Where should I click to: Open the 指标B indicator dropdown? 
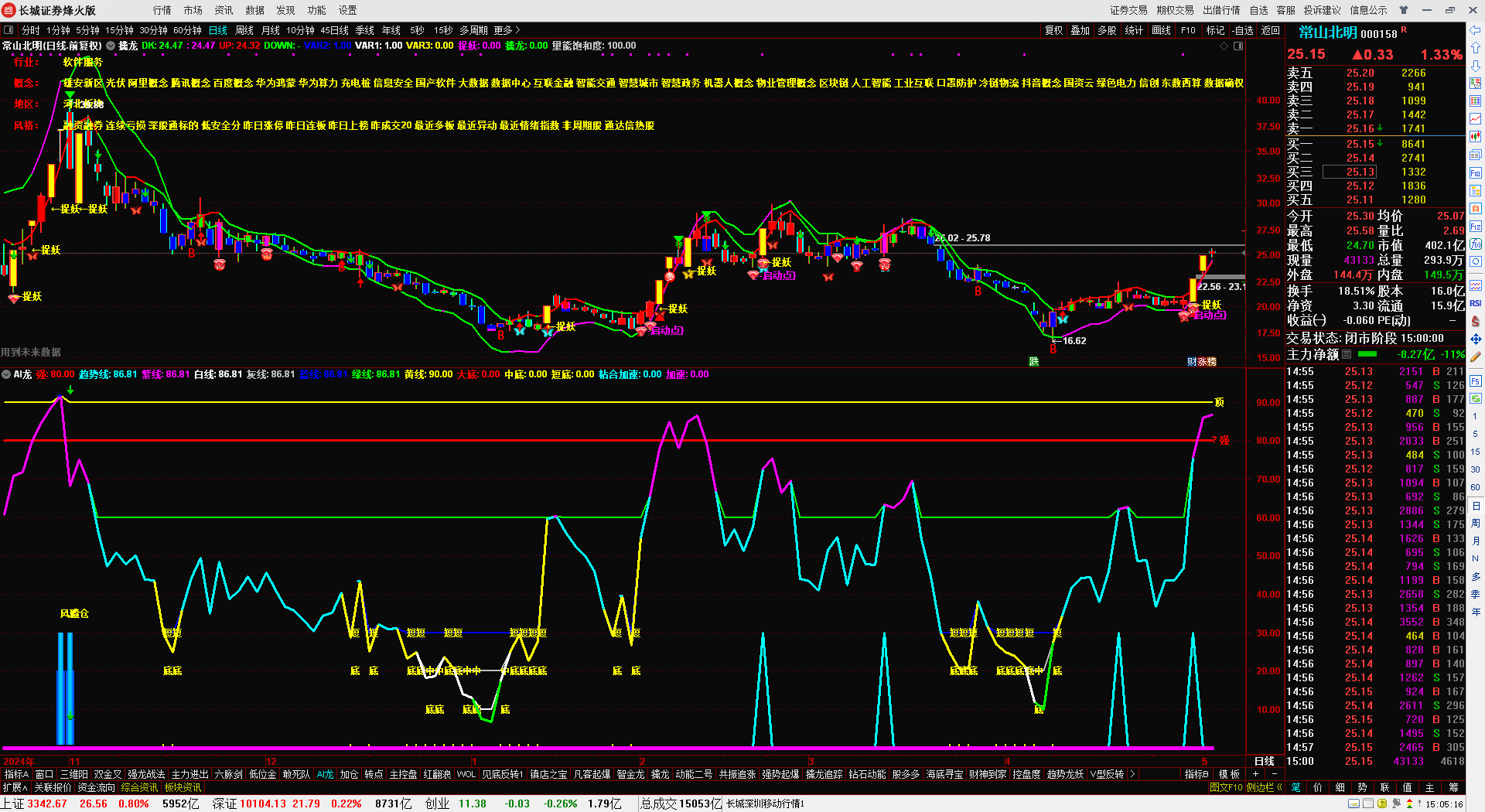tap(1197, 774)
